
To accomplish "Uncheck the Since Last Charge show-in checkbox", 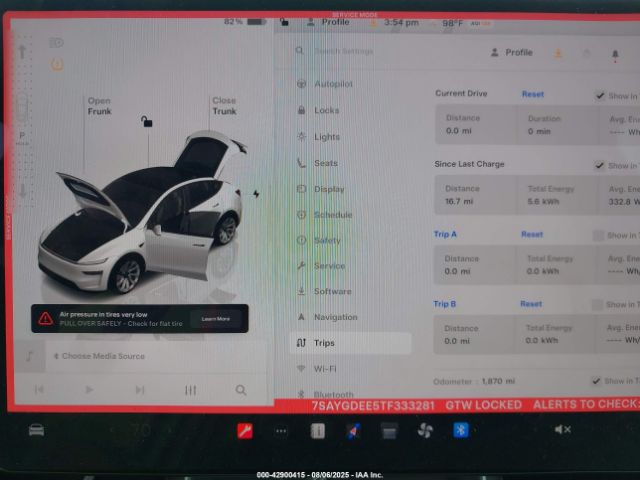I will 600,166.
